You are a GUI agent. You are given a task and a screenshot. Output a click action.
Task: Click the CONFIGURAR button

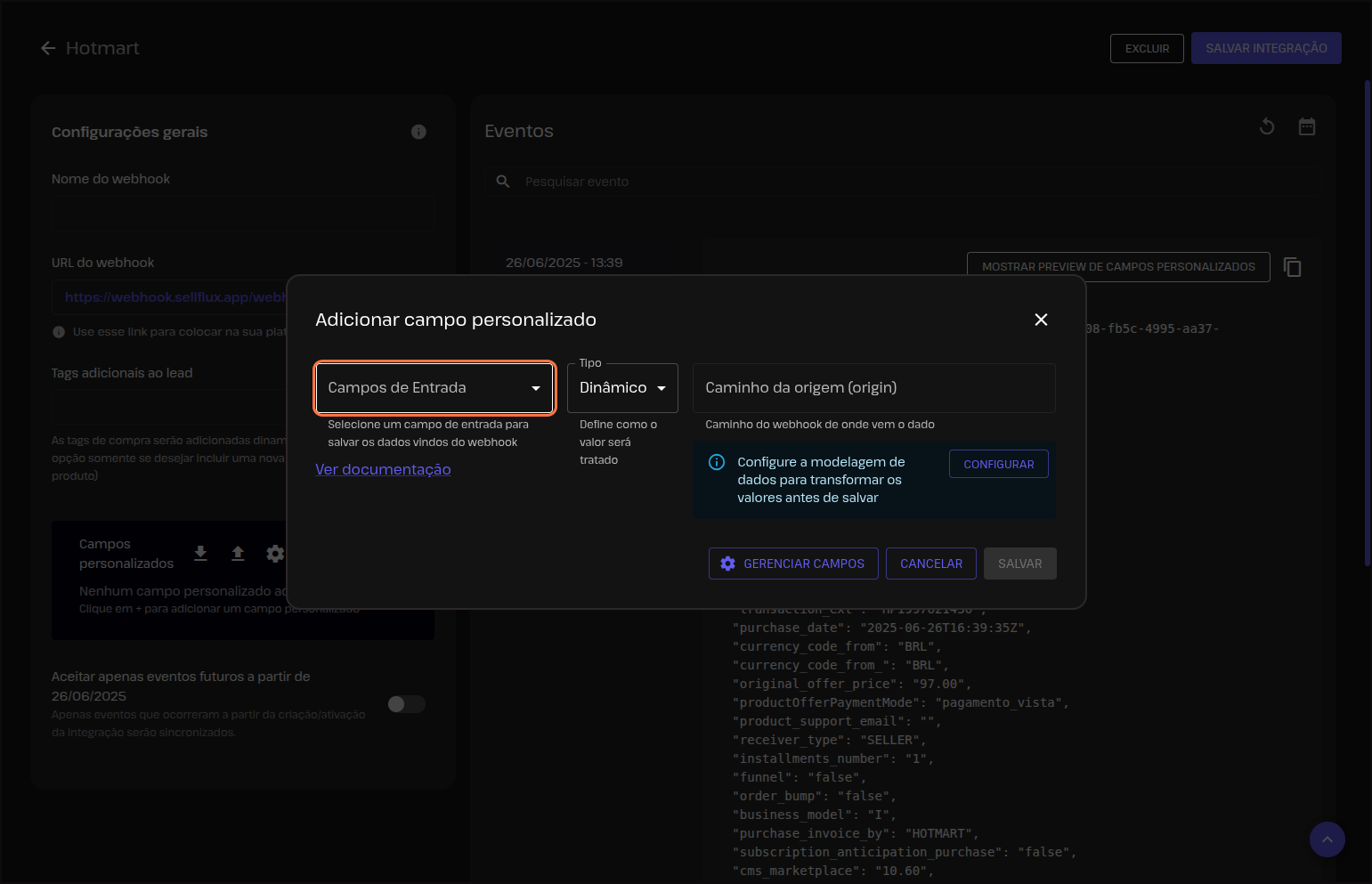click(998, 464)
